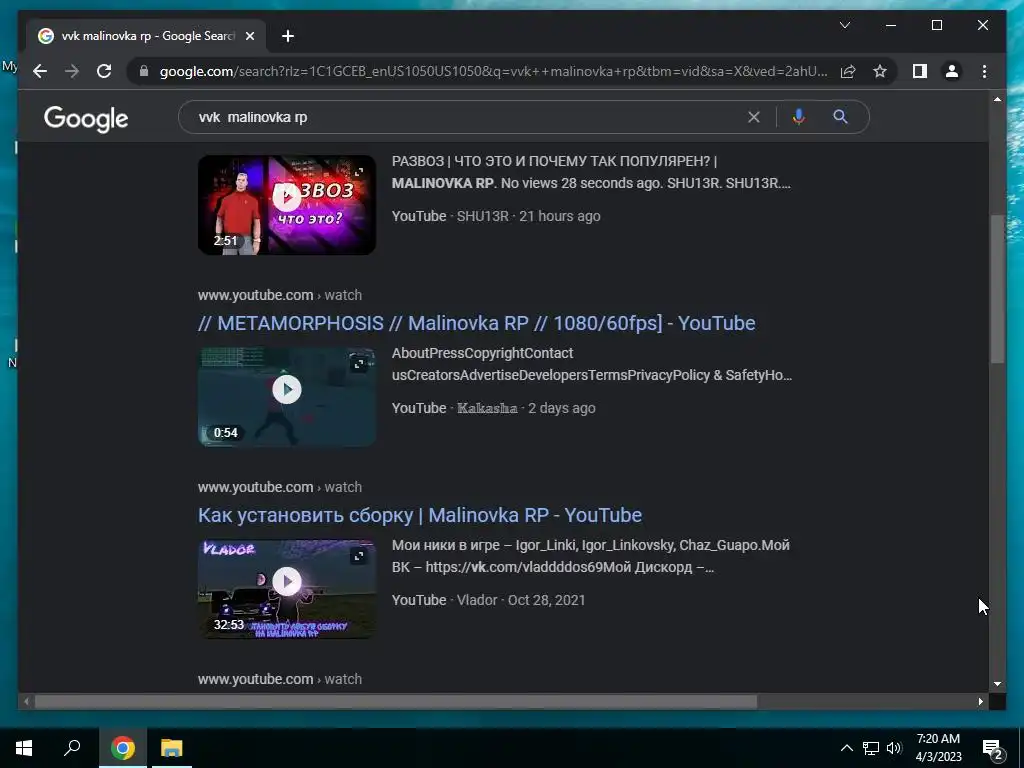Click 'Kakasha · 2 days ago' source text
This screenshot has height=768, width=1024.
(526, 408)
